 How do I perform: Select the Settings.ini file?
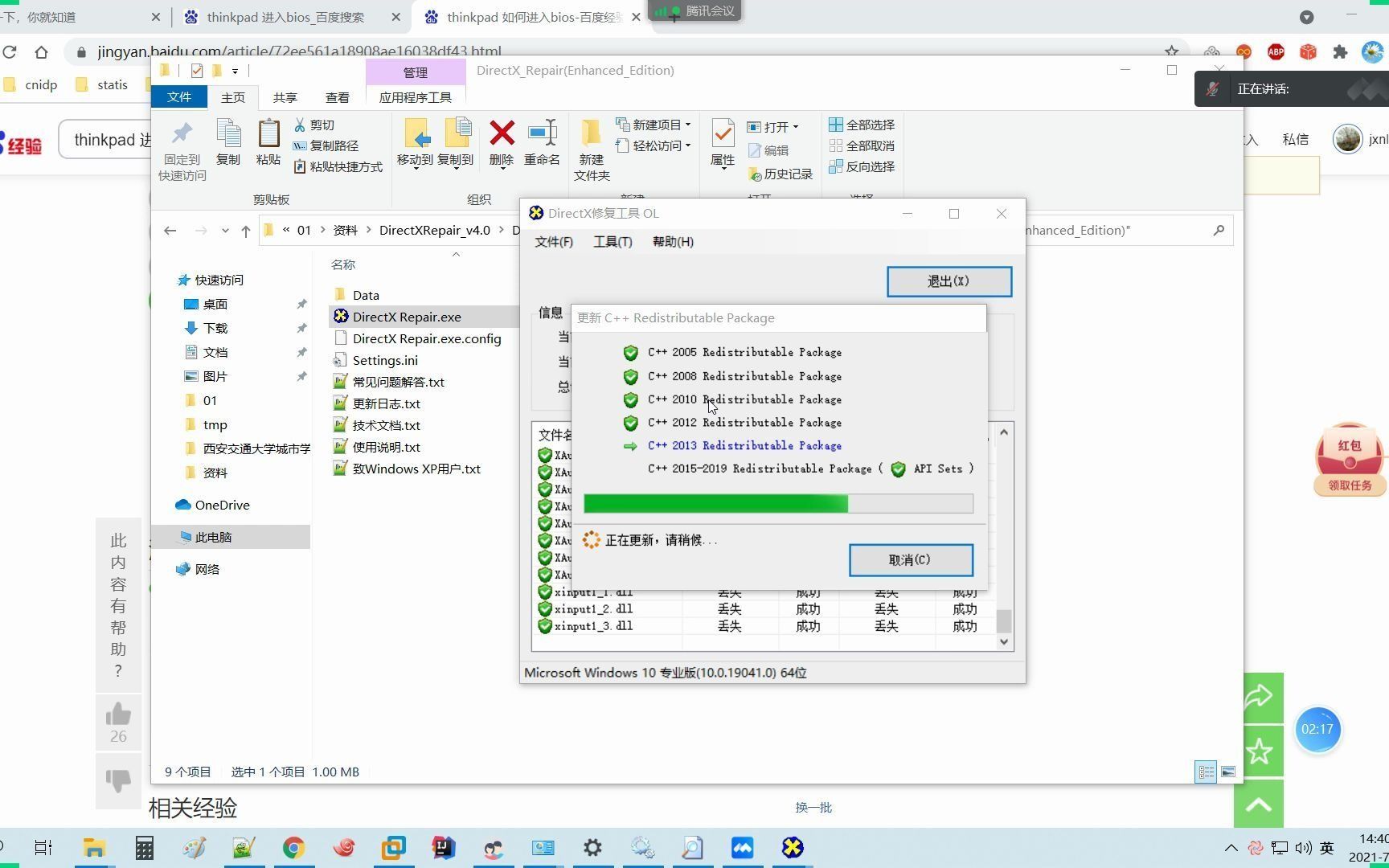click(384, 360)
